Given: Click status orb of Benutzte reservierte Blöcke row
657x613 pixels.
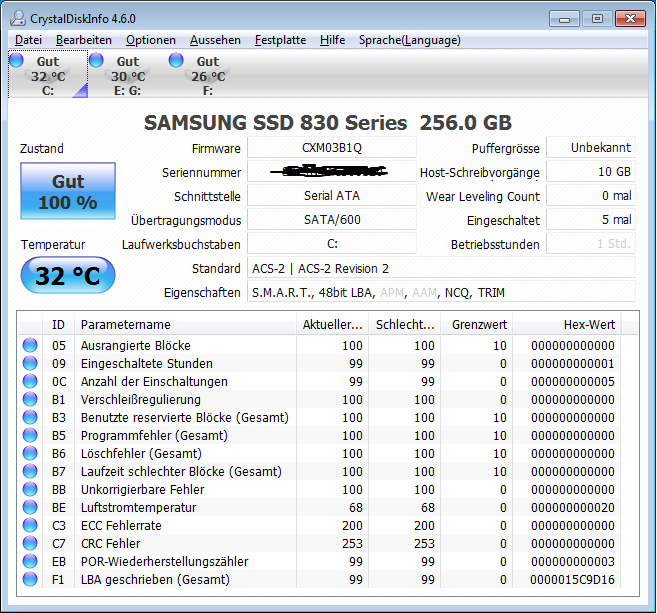Looking at the screenshot, I should [x=30, y=417].
